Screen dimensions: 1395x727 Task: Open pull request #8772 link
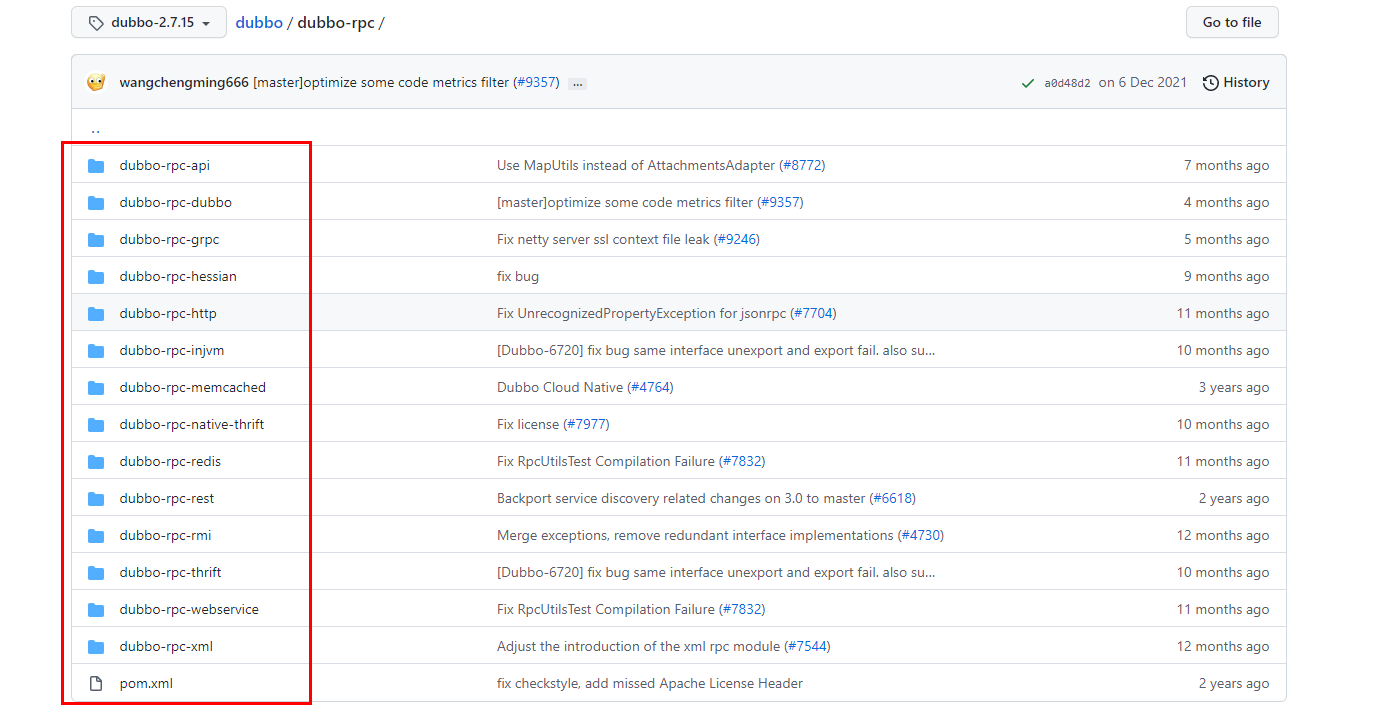pyautogui.click(x=803, y=165)
